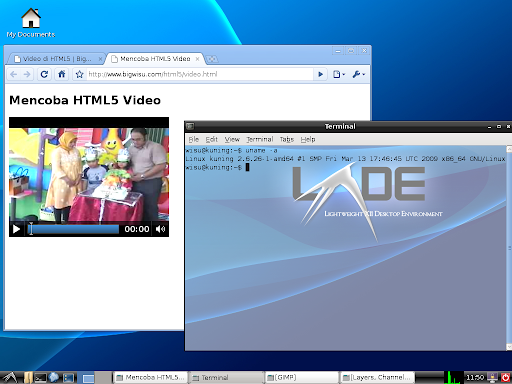This screenshot has width=512, height=384.
Task: Switch to Terminal taskbar button
Action: 227,378
